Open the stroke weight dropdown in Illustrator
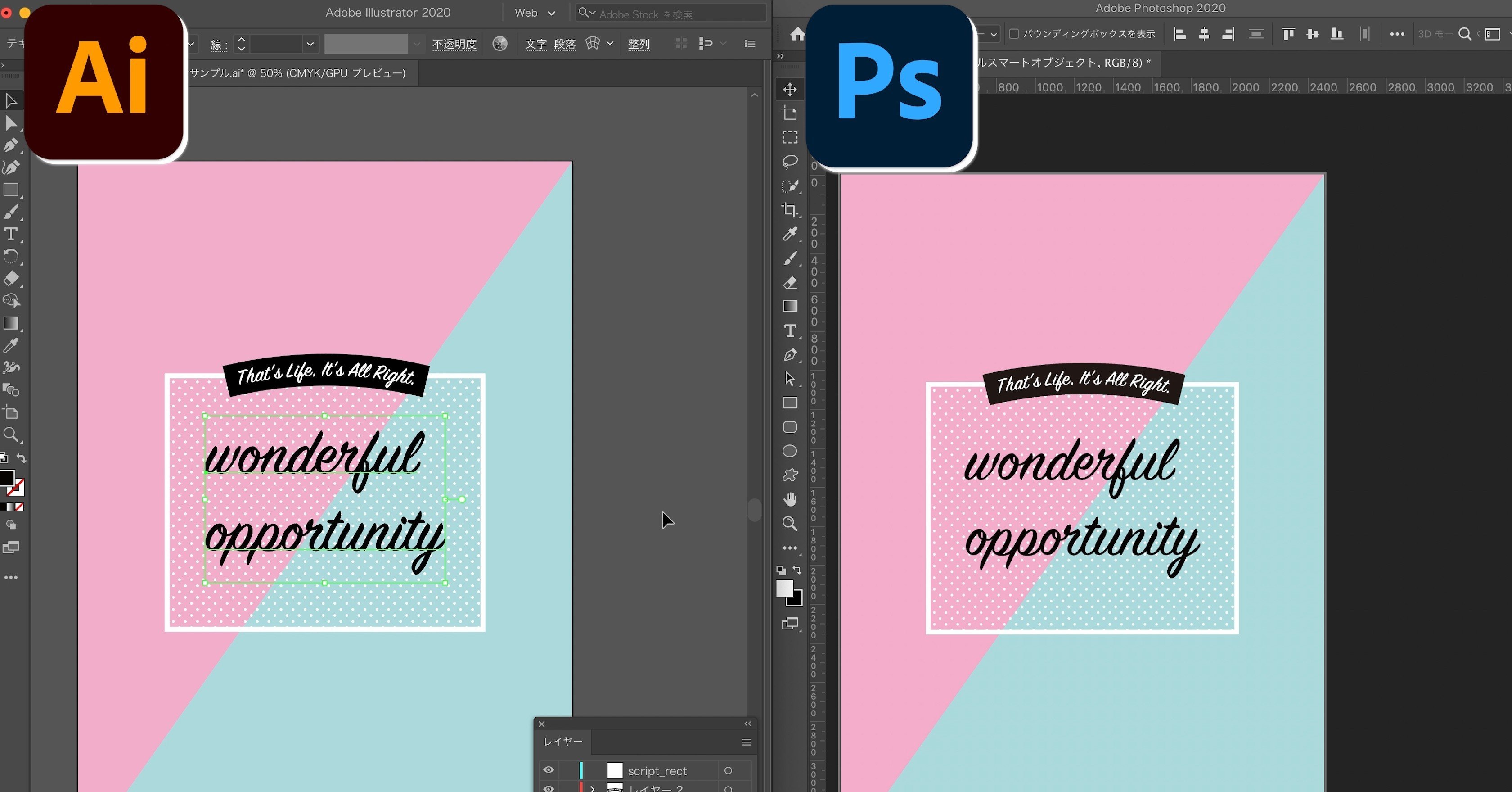 click(310, 44)
